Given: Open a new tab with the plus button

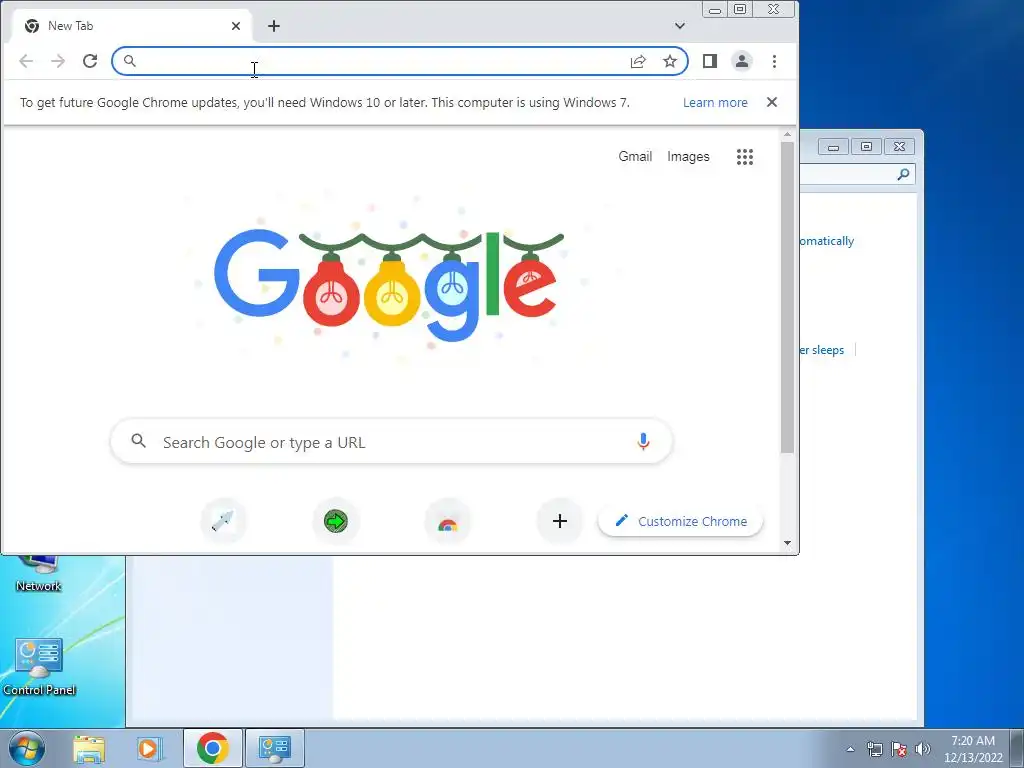Looking at the screenshot, I should pyautogui.click(x=274, y=26).
